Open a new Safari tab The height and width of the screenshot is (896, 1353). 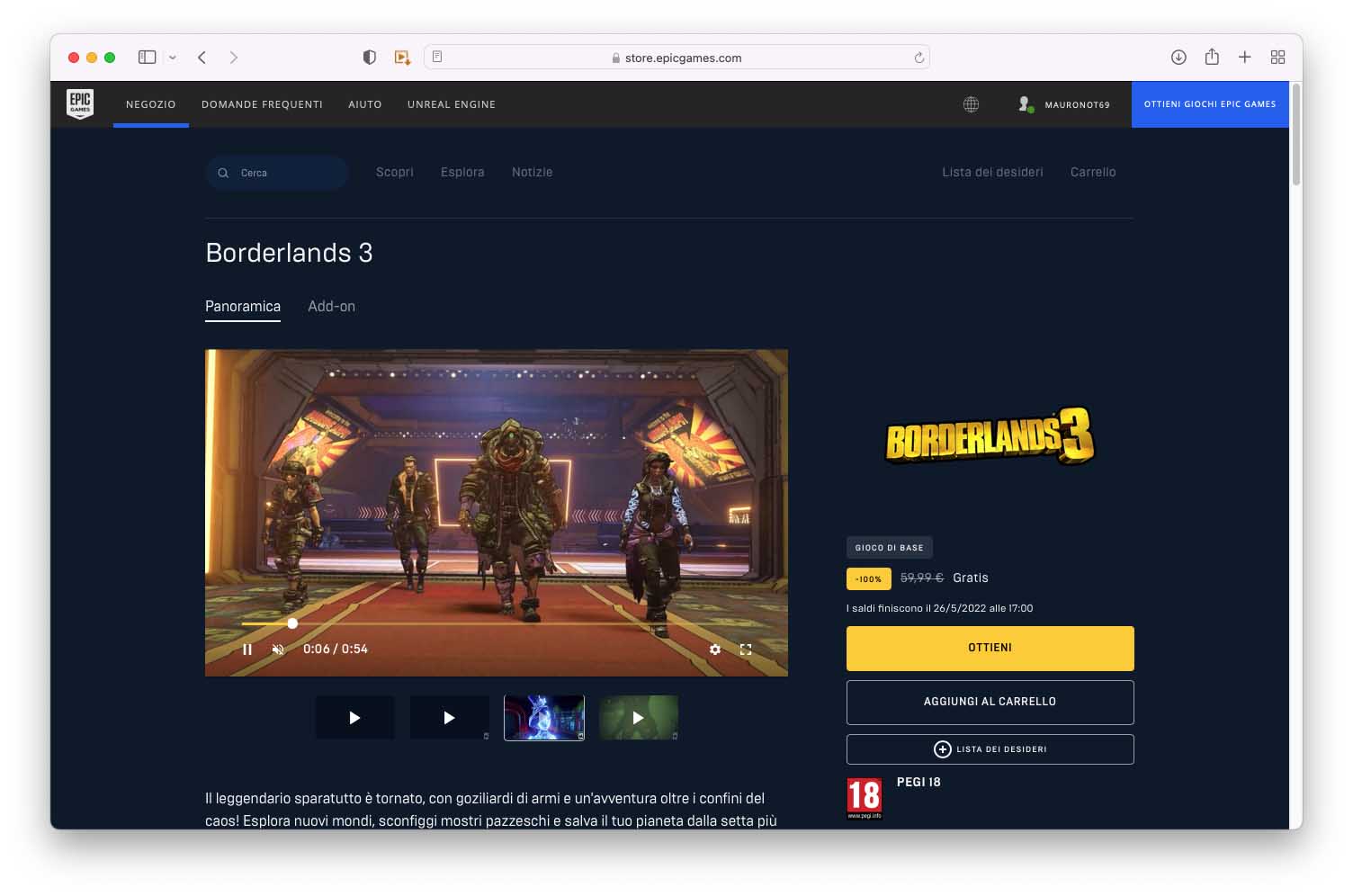[x=1245, y=58]
